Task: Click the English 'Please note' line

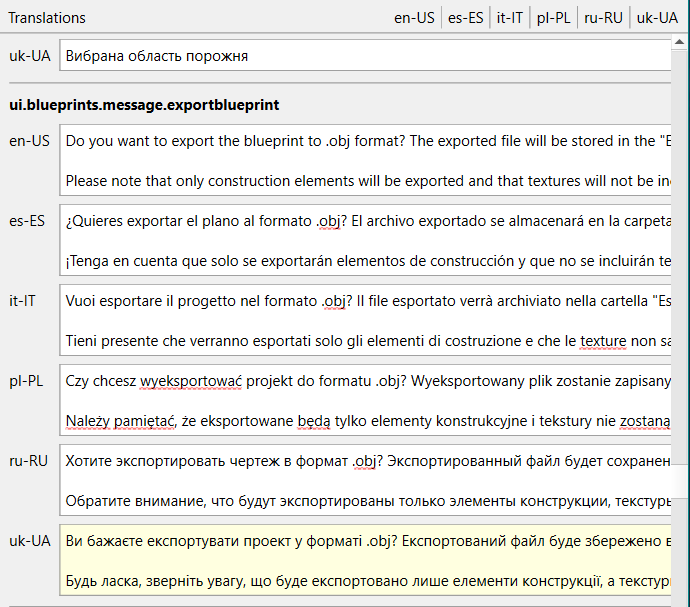Action: click(x=360, y=181)
